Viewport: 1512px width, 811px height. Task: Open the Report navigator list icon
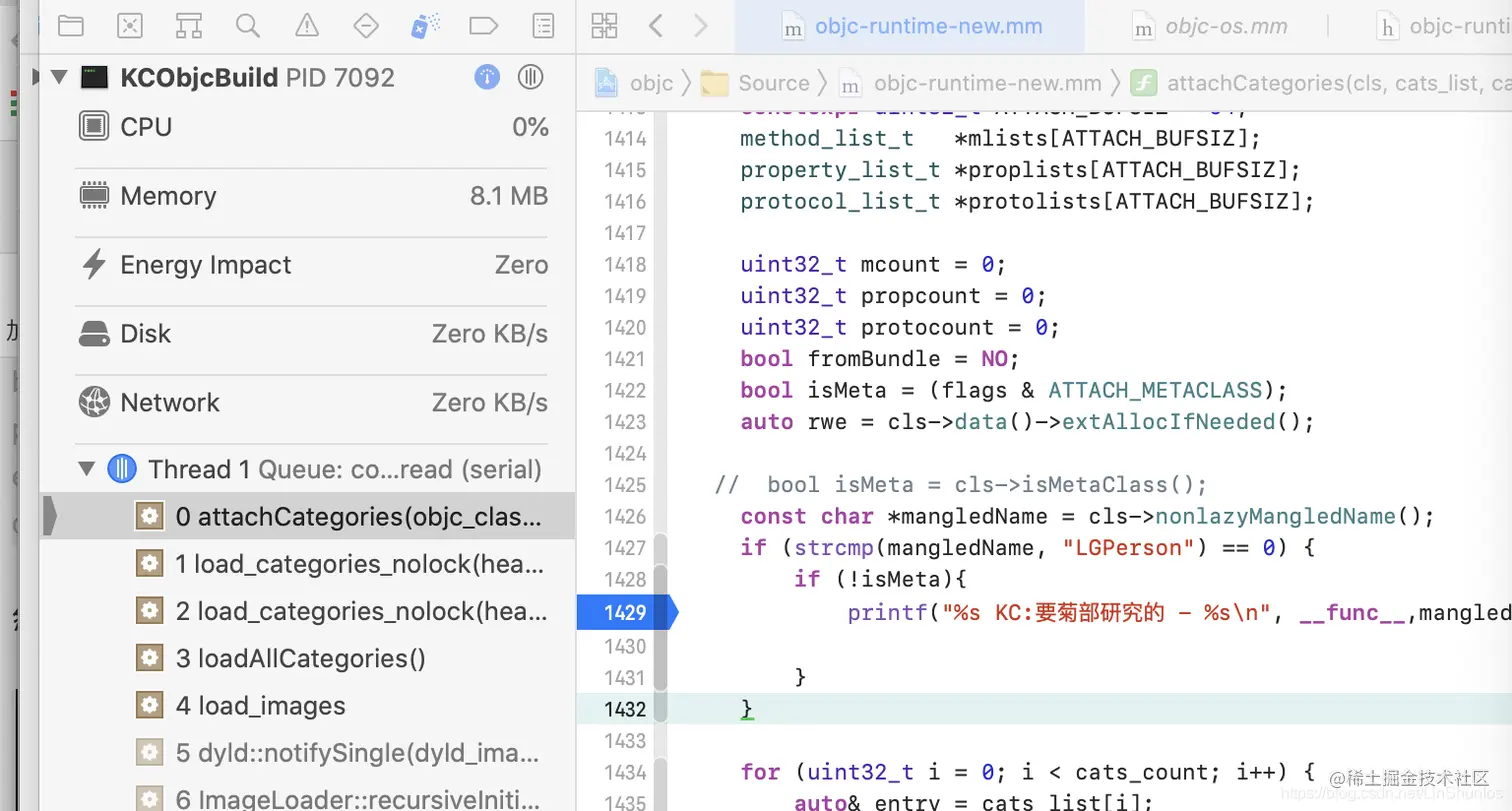click(543, 25)
